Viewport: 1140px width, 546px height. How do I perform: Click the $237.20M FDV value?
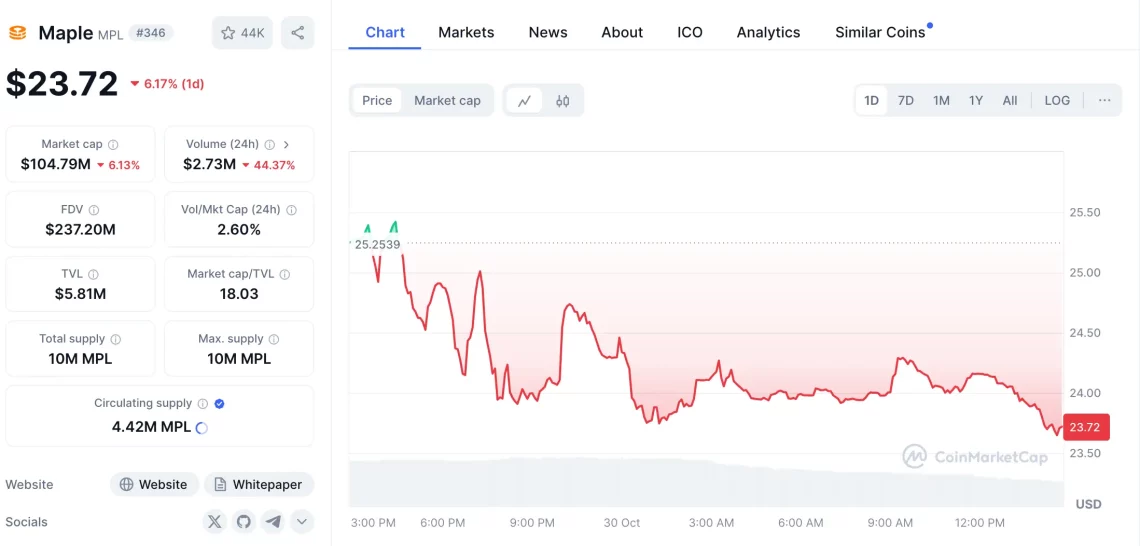pos(80,230)
